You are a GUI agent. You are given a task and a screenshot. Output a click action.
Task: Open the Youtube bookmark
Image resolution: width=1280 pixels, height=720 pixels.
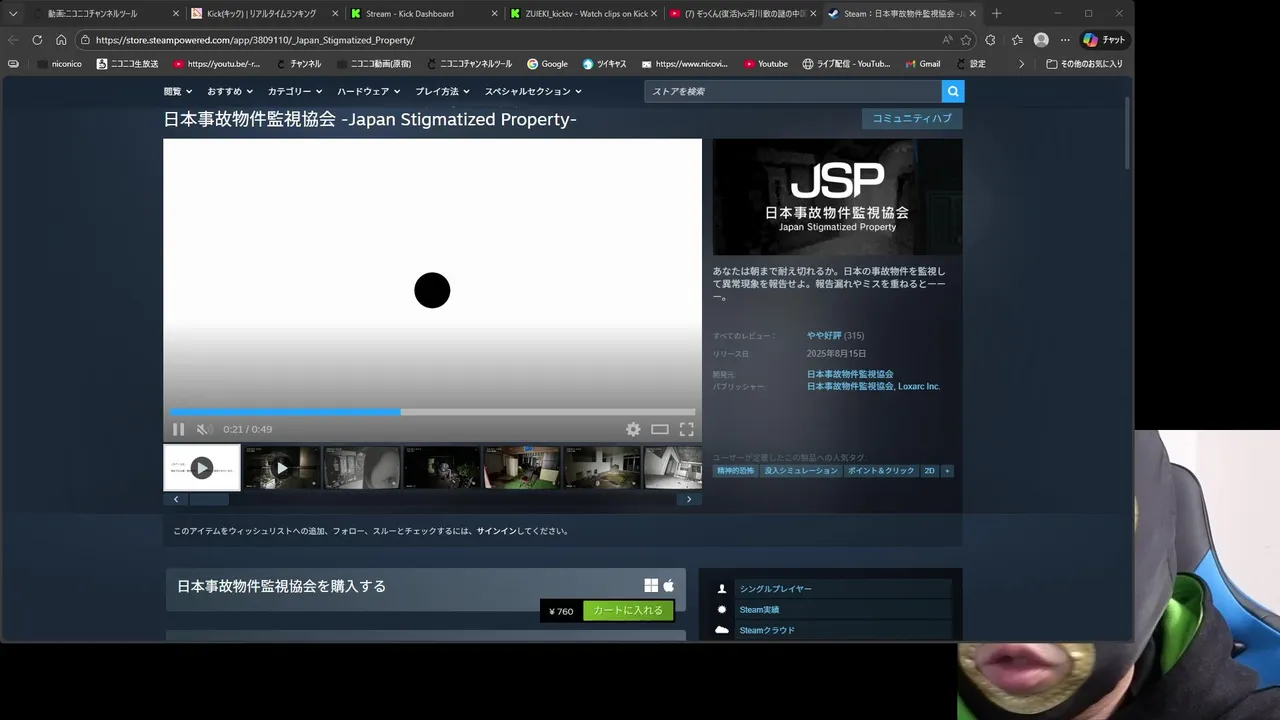(765, 64)
